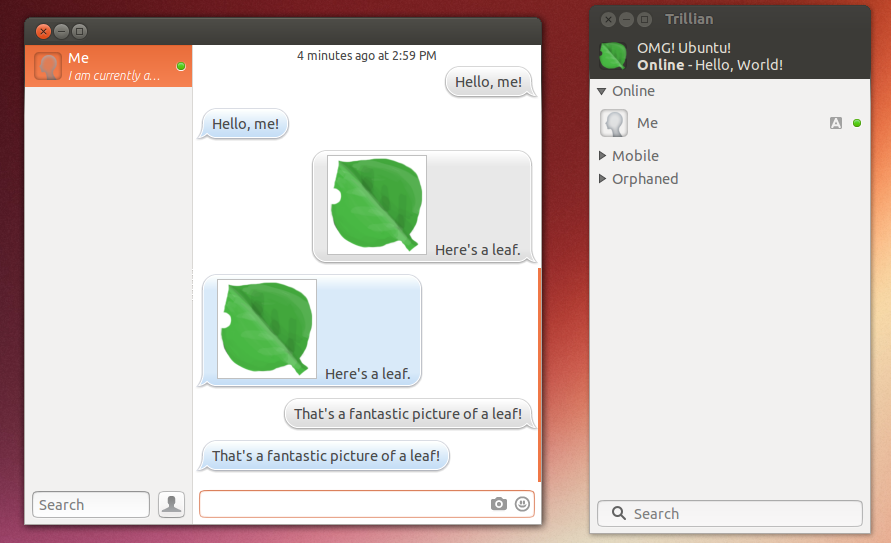Click "Here's a leaf." in blue bubble
Image resolution: width=891 pixels, height=543 pixels.
coord(368,374)
